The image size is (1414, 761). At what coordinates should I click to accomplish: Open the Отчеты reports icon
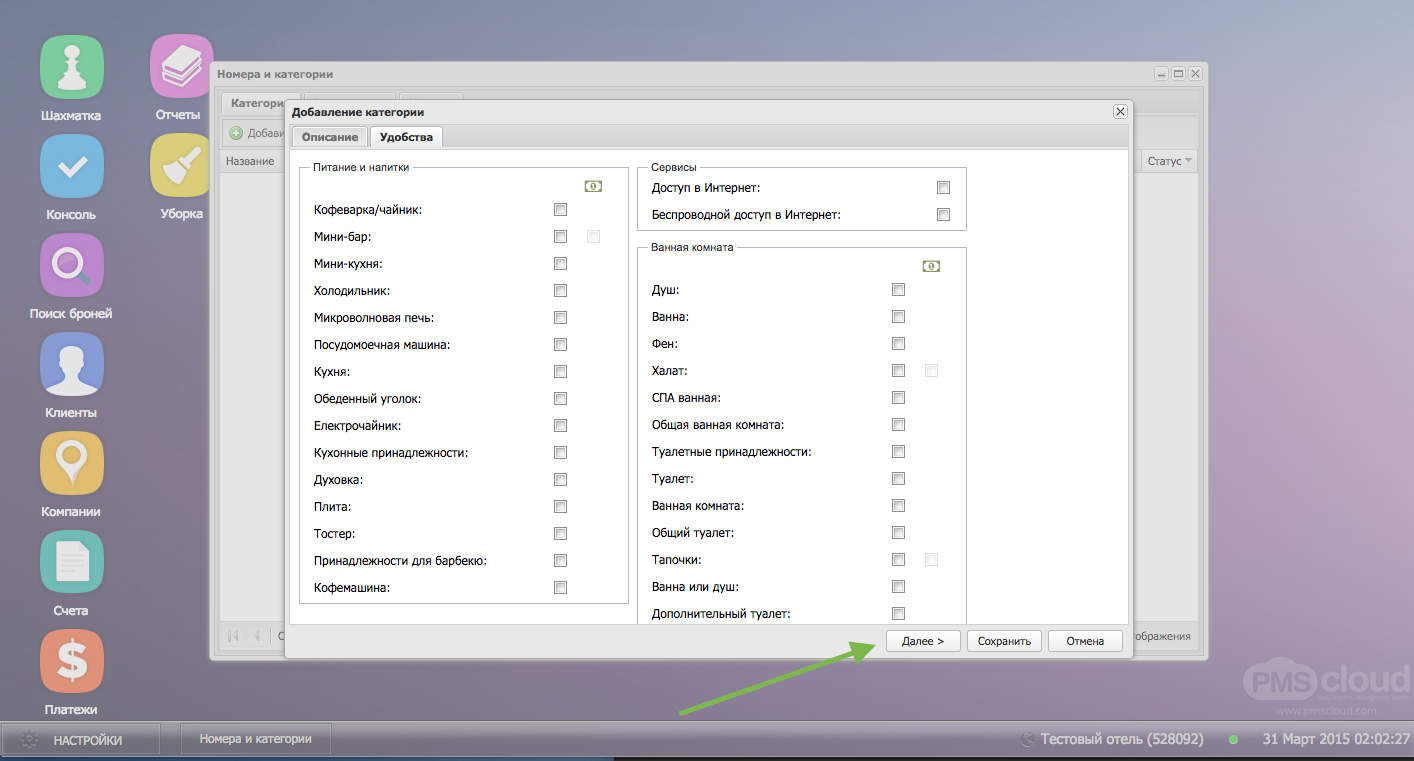(x=181, y=67)
